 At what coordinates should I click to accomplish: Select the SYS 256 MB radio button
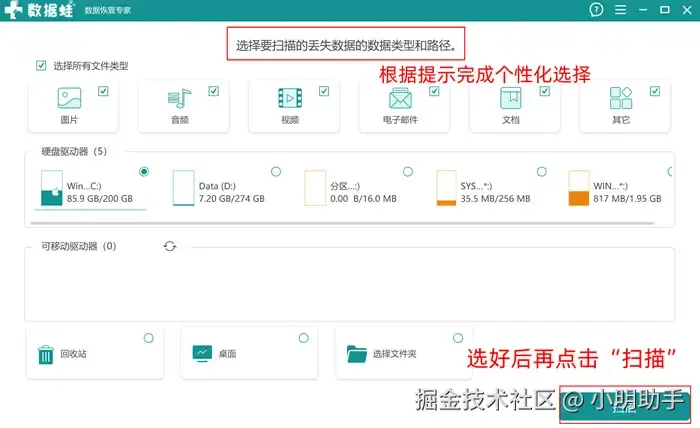click(x=542, y=171)
